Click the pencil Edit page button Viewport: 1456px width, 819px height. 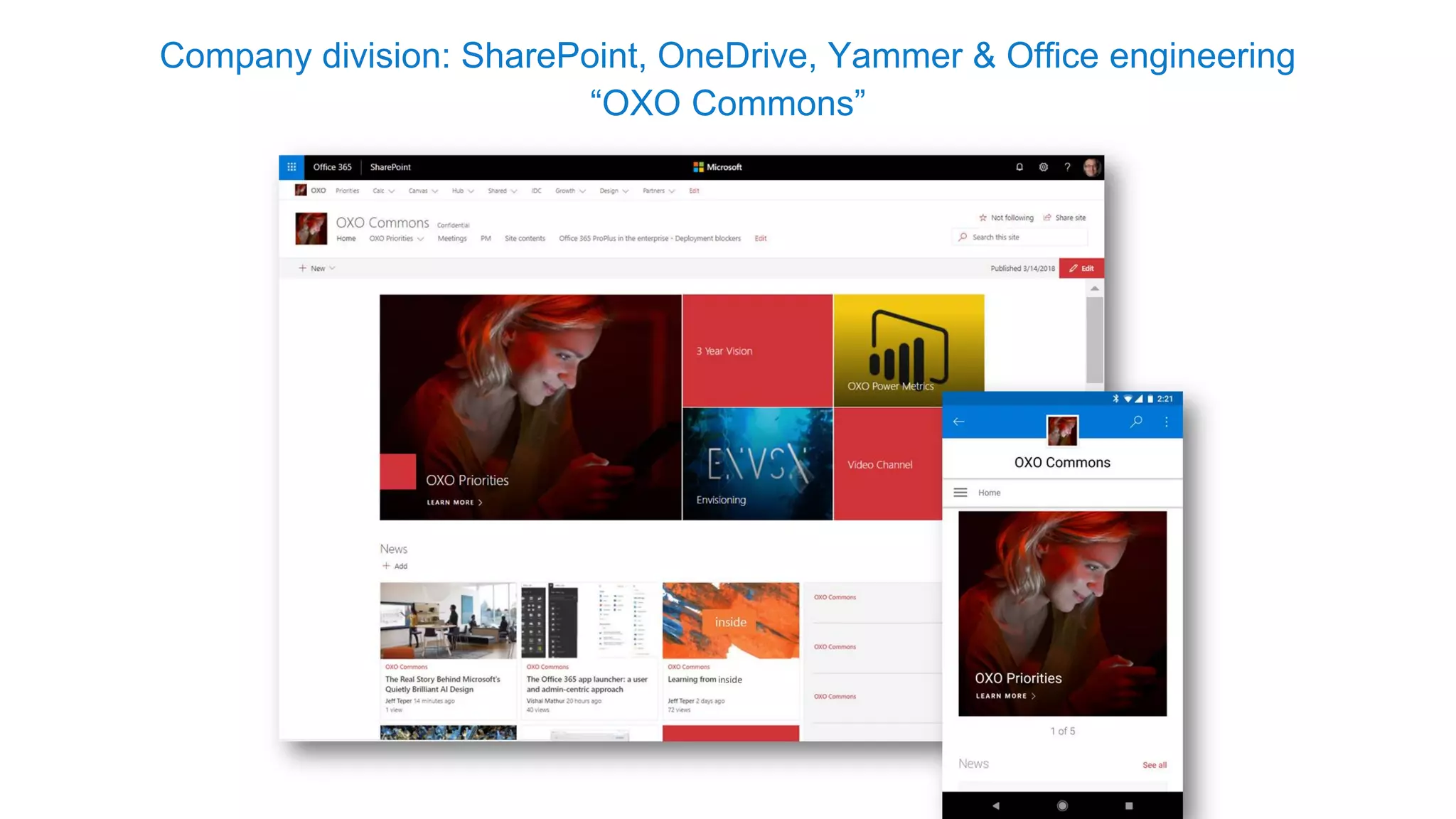click(1081, 268)
